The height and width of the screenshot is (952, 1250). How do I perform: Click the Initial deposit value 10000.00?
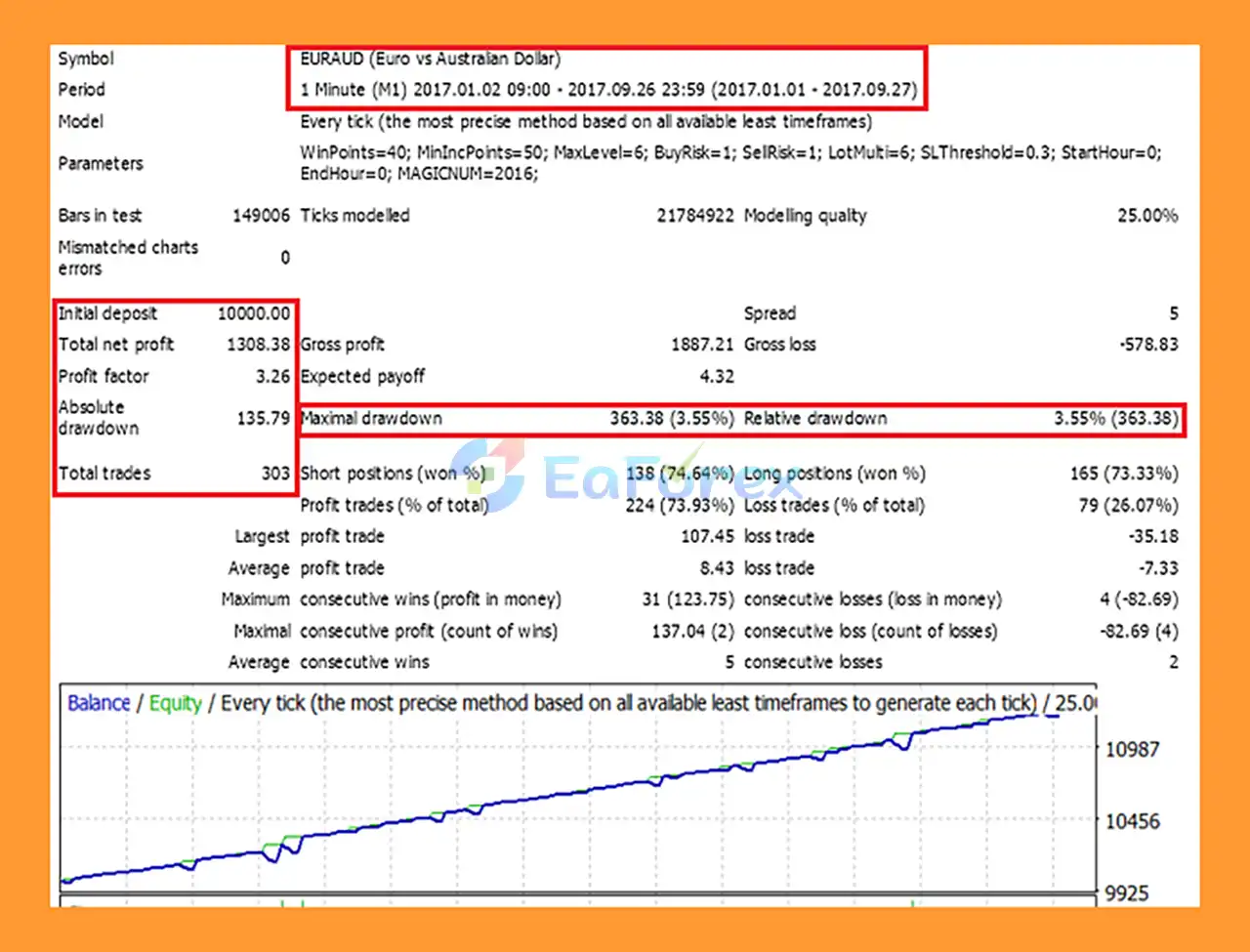[254, 313]
